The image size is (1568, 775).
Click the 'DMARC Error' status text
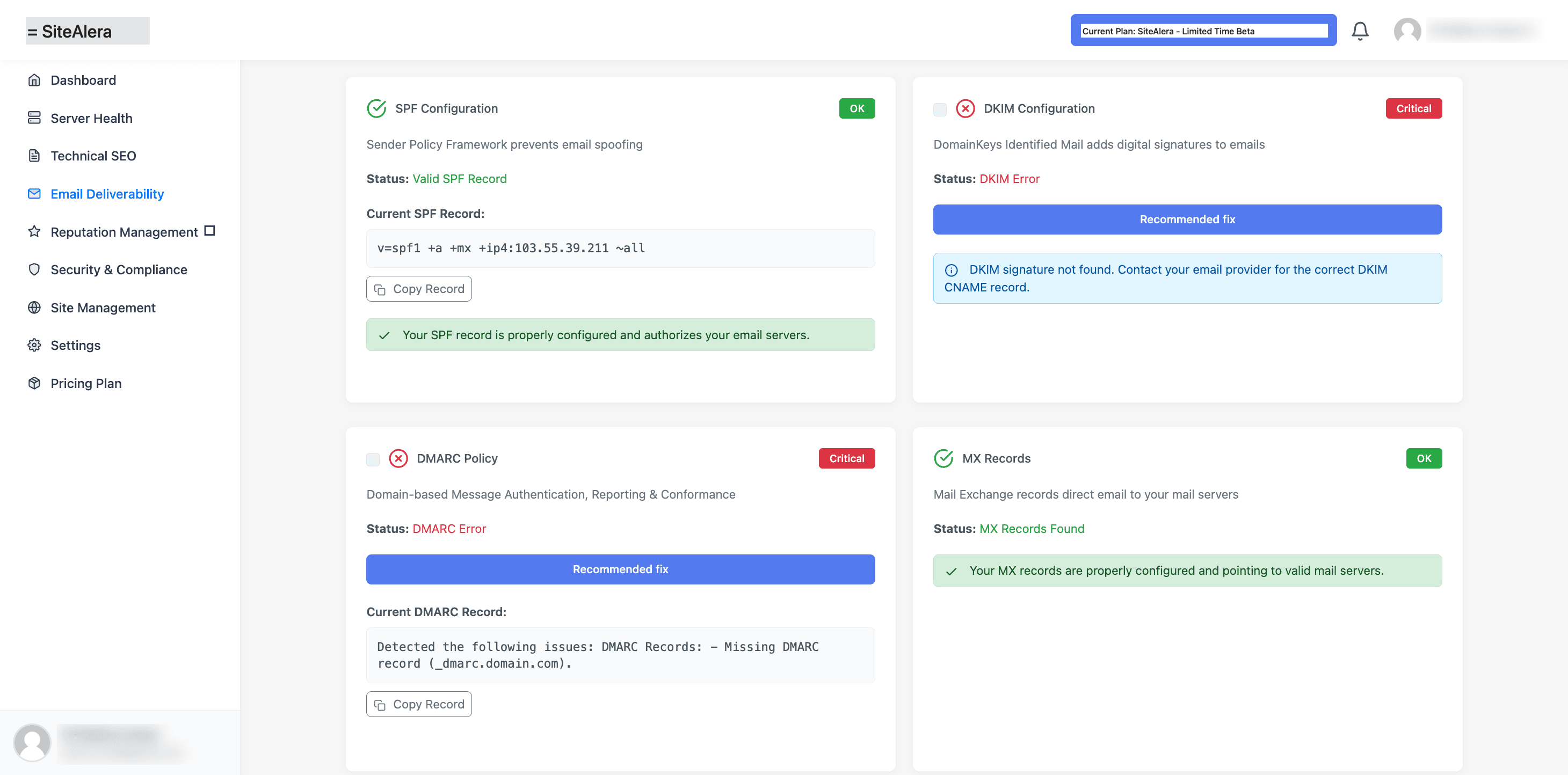click(x=449, y=529)
